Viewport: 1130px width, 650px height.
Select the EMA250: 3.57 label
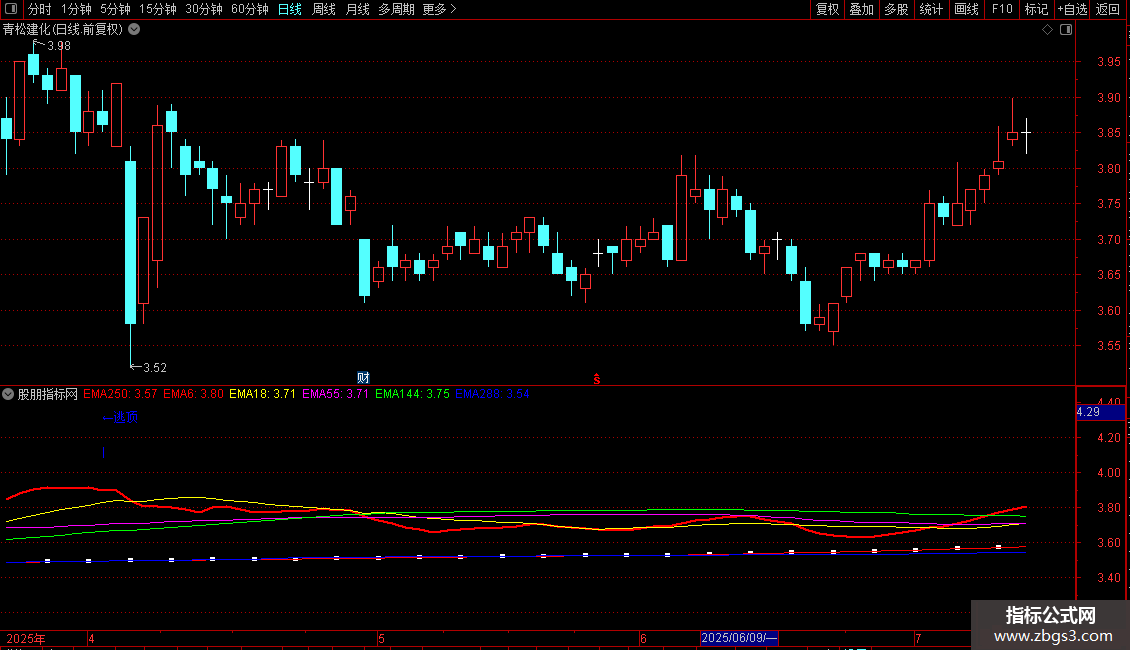pyautogui.click(x=120, y=394)
